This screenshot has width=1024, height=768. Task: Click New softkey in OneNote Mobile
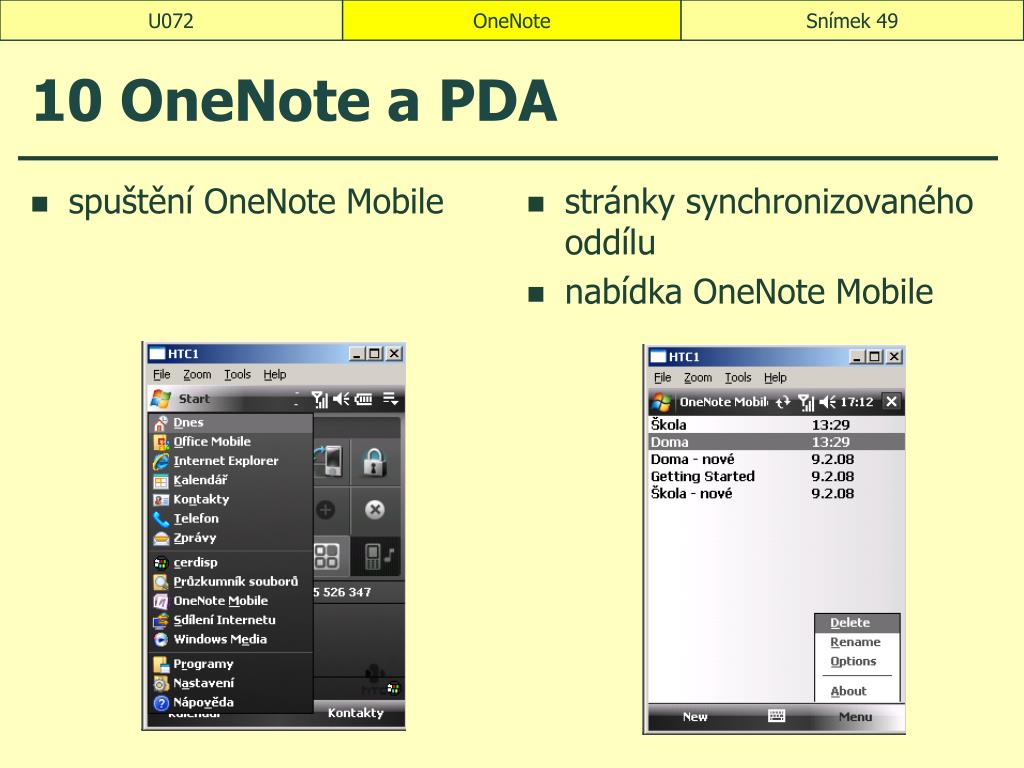[x=695, y=716]
